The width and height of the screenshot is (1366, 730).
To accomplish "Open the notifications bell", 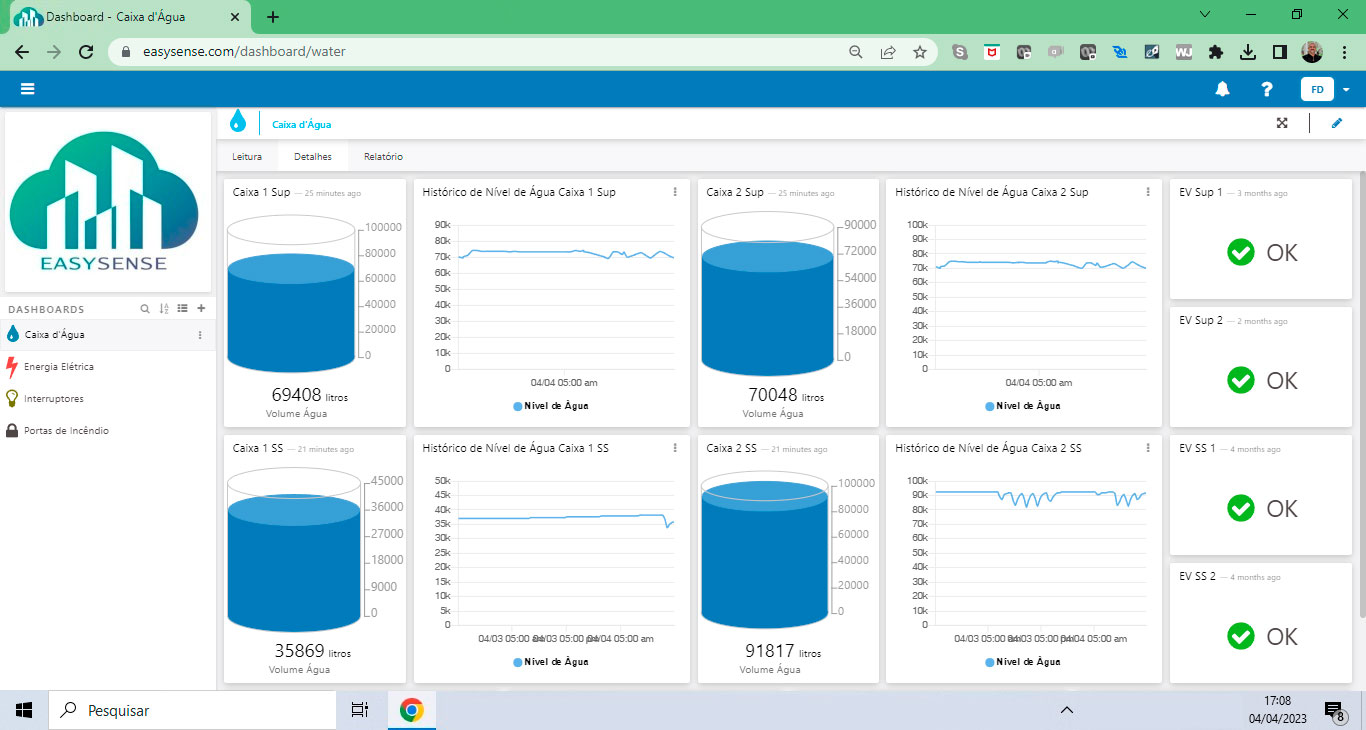I will (1222, 89).
